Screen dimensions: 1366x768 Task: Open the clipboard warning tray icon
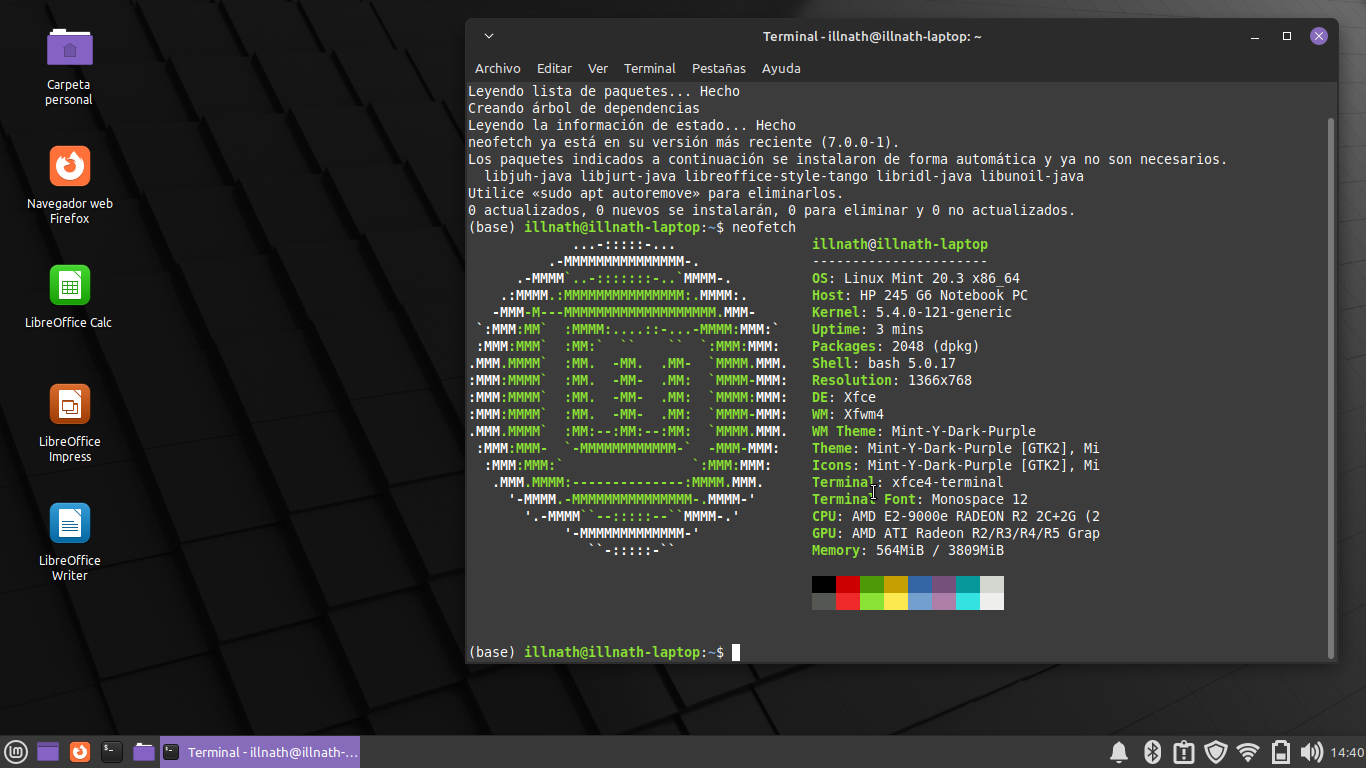[1183, 752]
